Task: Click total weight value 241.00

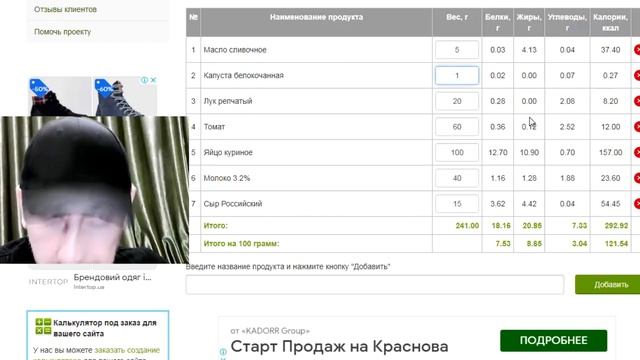Action: 467,225
